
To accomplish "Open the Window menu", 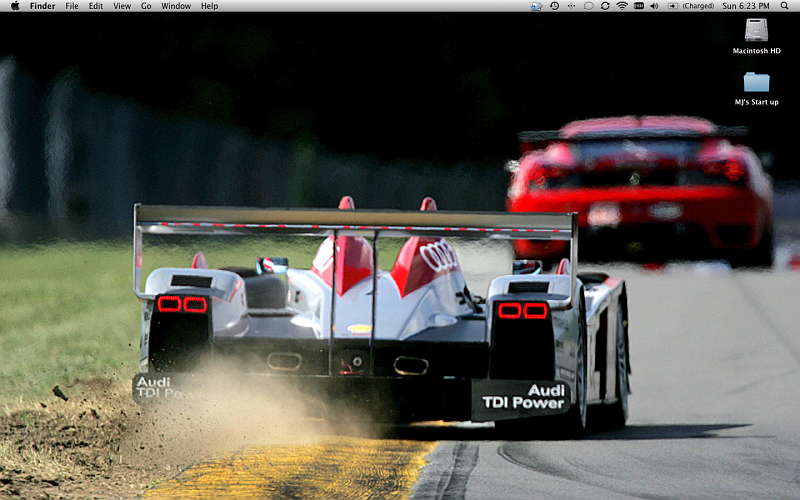I will 176,6.
